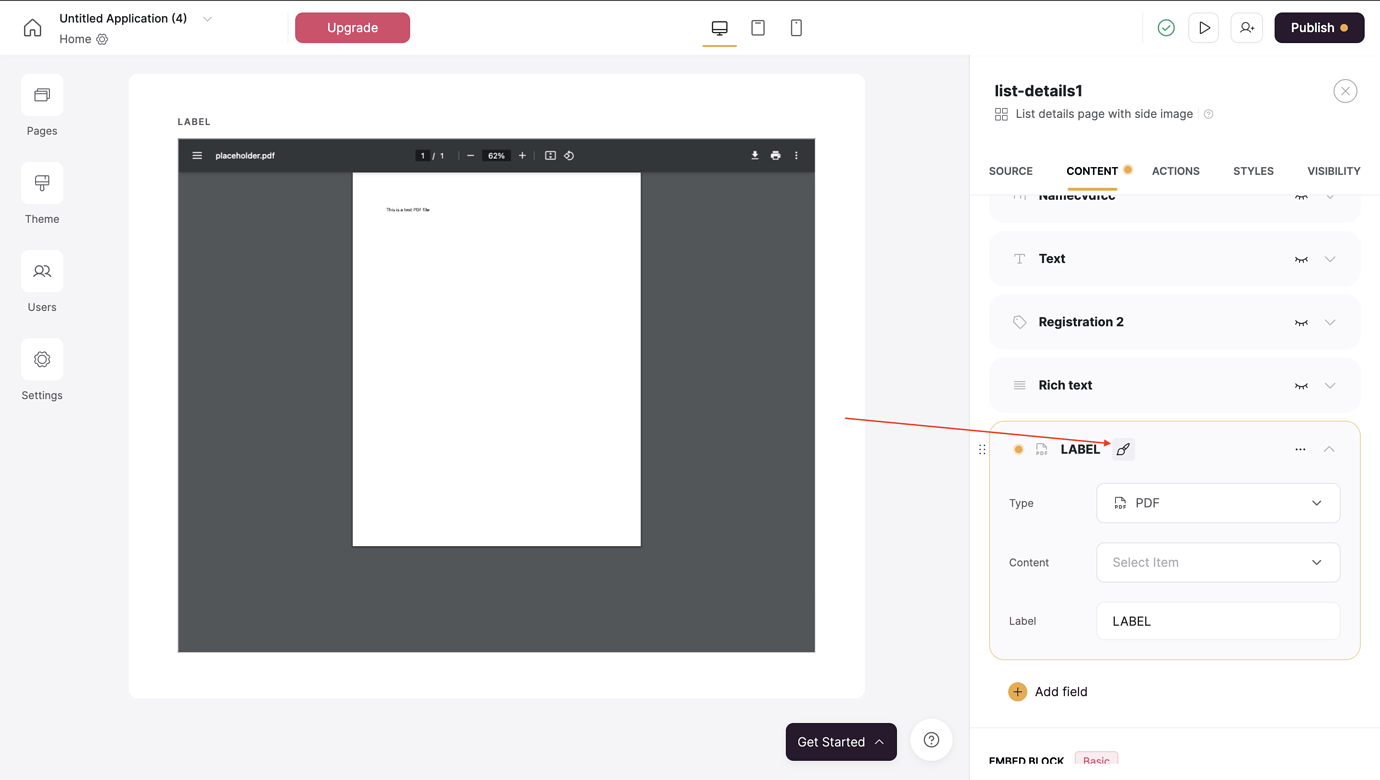The image size is (1380, 780).
Task: Open the Type dropdown showing PDF
Action: [1218, 503]
